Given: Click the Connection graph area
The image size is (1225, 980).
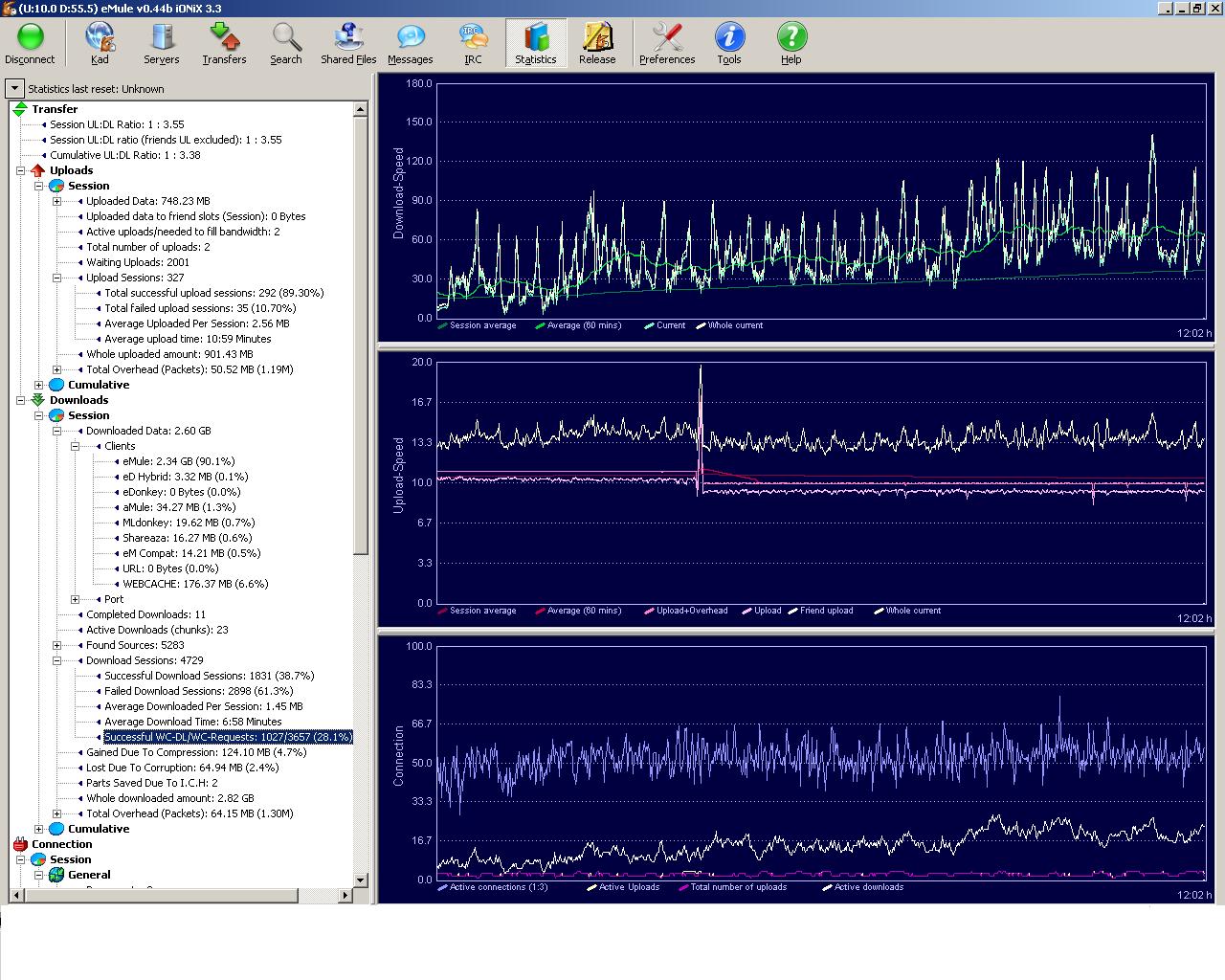Looking at the screenshot, I should pos(821,762).
